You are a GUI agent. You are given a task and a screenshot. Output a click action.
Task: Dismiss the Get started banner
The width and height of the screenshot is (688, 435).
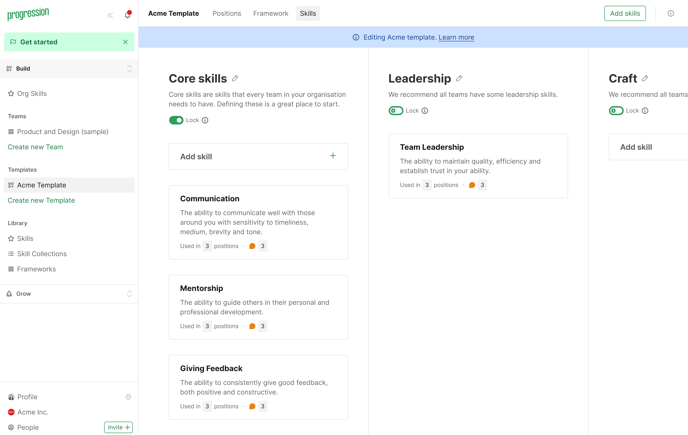coord(125,42)
